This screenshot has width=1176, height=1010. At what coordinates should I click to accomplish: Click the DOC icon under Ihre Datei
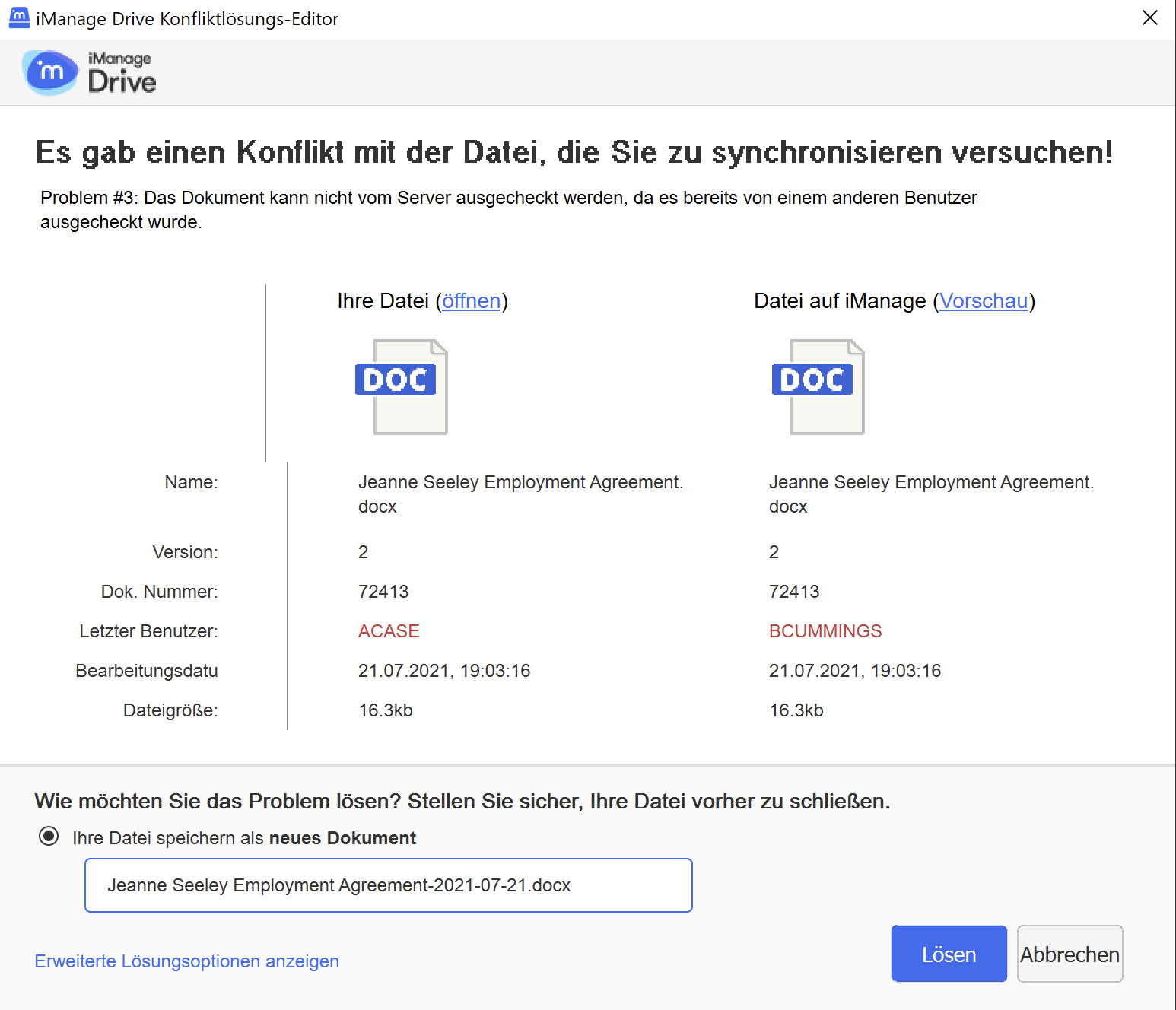(402, 387)
